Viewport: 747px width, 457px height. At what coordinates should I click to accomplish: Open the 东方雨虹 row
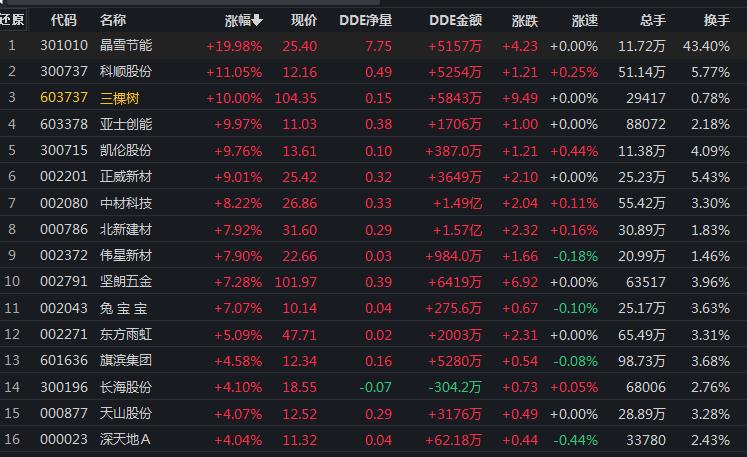(126, 332)
